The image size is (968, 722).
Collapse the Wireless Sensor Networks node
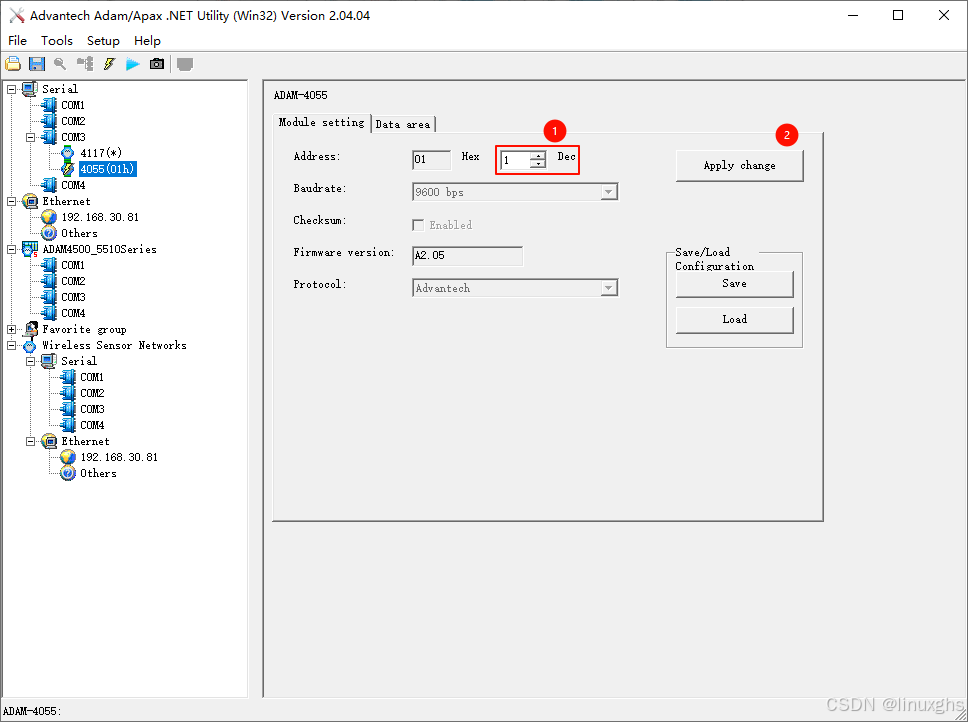click(12, 346)
